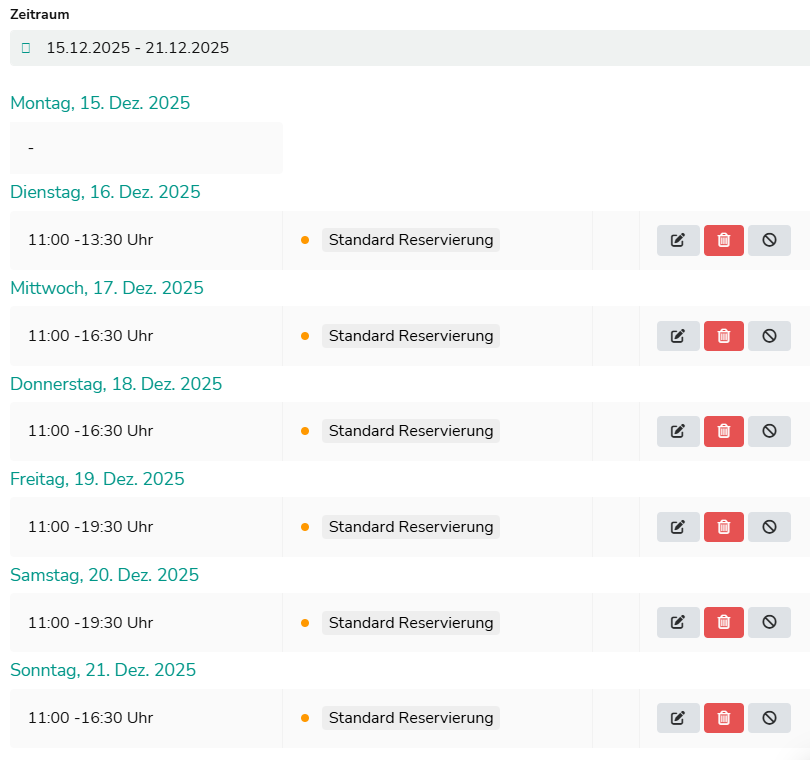Screen dimensions: 810x760
Task: Edit the Sonntag 21. Dez. reservation
Action: pos(678,718)
